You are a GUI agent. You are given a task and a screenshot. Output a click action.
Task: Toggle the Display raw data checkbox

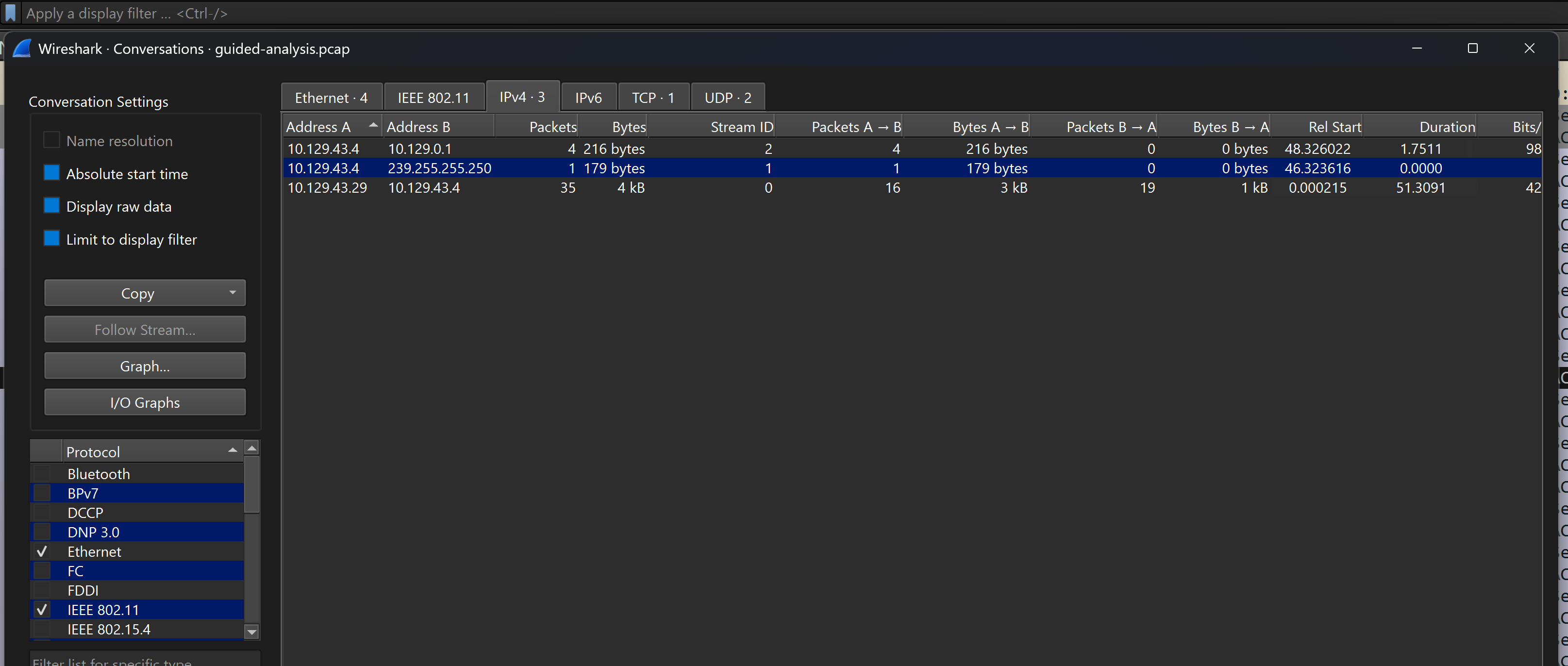coord(52,206)
